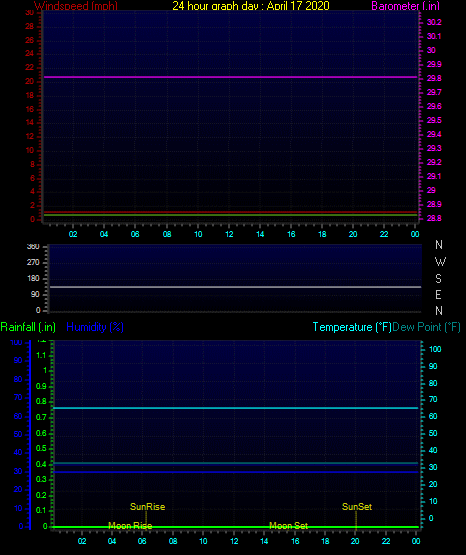
Task: Click "28.8" on the barometer scale
Action: tap(434, 218)
